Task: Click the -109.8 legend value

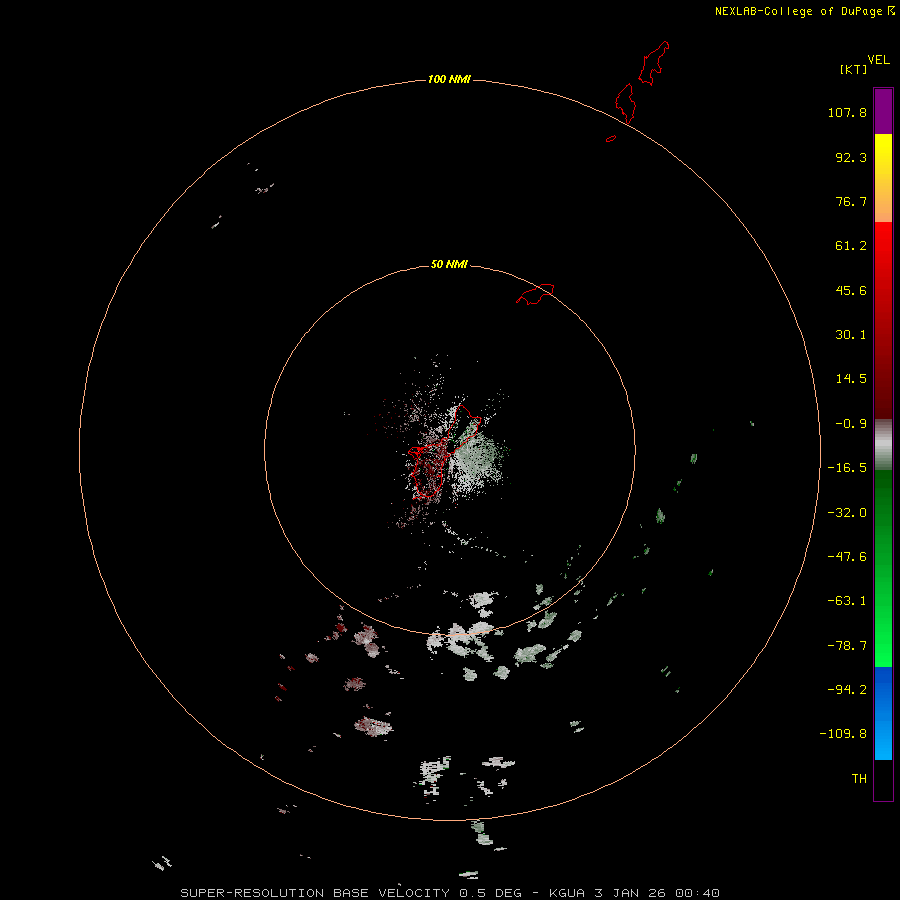Action: (844, 734)
